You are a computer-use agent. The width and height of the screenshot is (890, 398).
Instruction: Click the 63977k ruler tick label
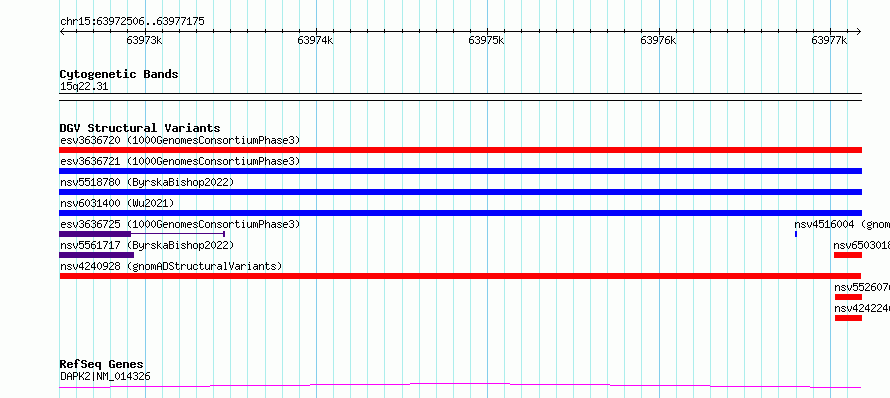coord(829,40)
